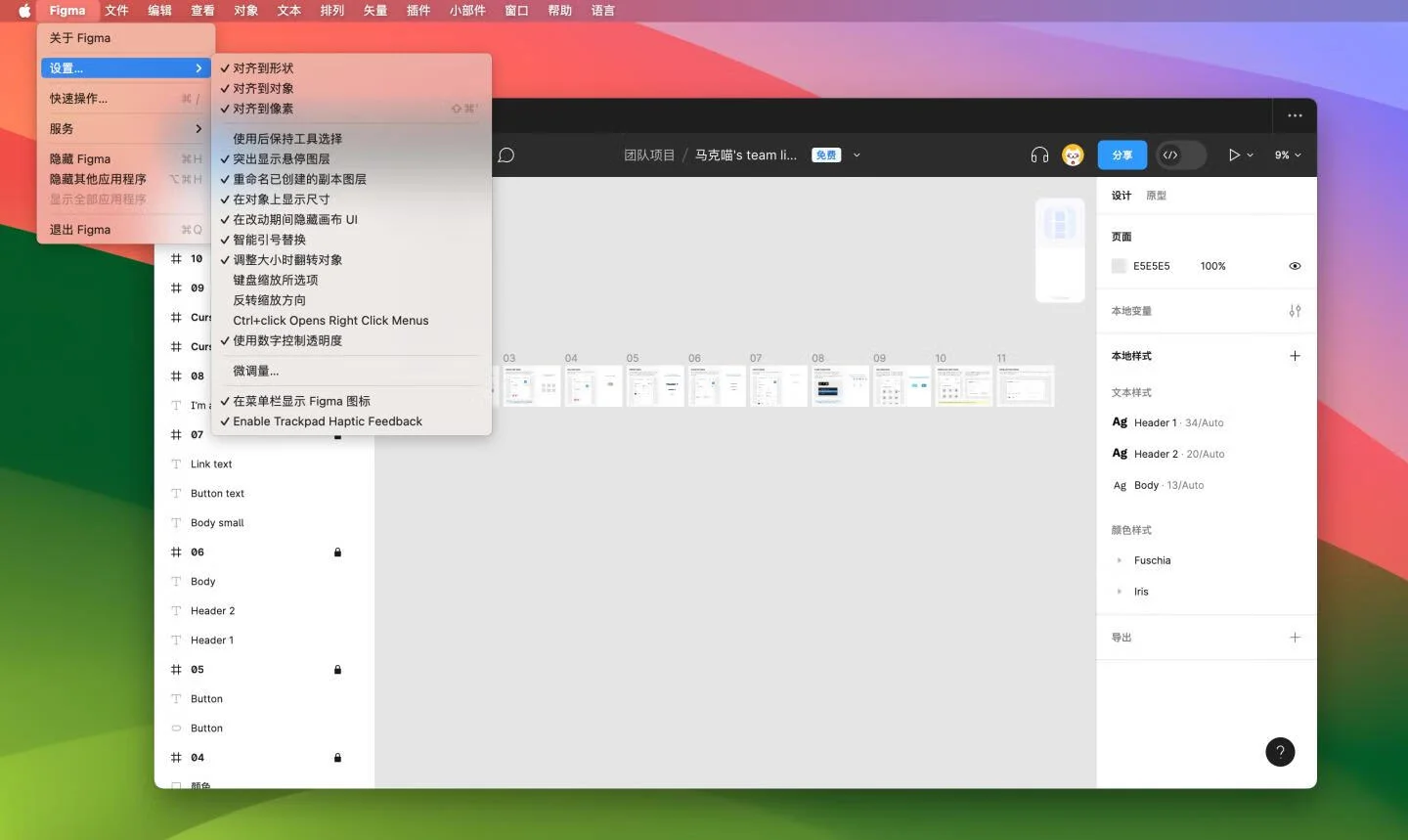Screen dimensions: 1408x840
Task: Click page color hex E5E5E5 field
Action: click(x=1152, y=266)
